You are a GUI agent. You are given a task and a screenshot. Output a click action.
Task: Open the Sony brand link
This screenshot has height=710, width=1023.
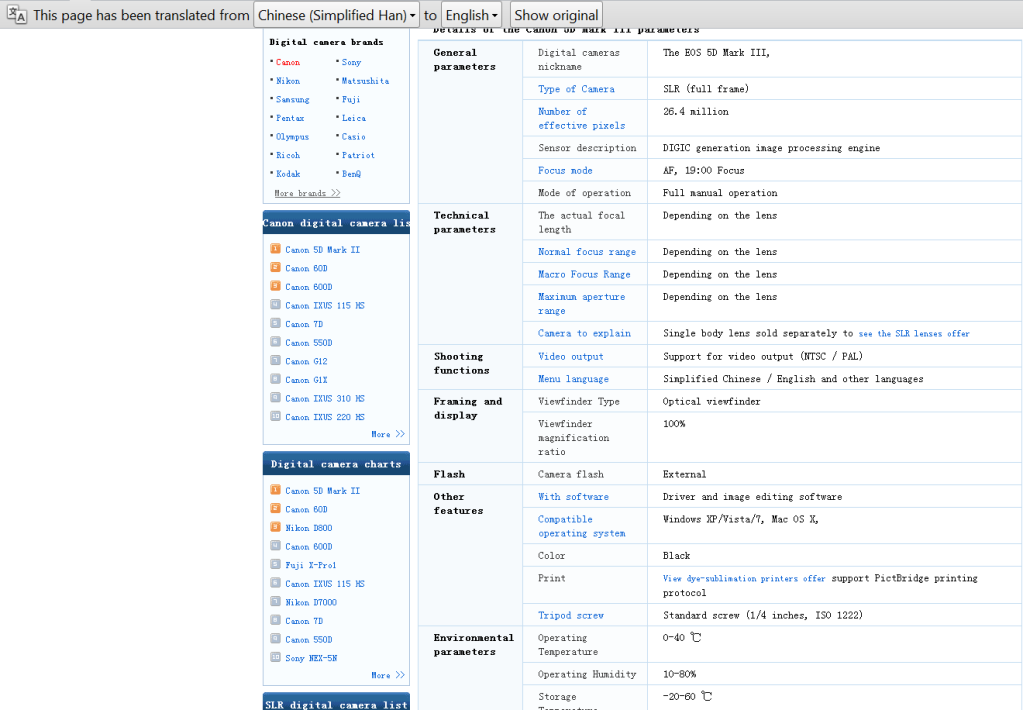(x=351, y=62)
